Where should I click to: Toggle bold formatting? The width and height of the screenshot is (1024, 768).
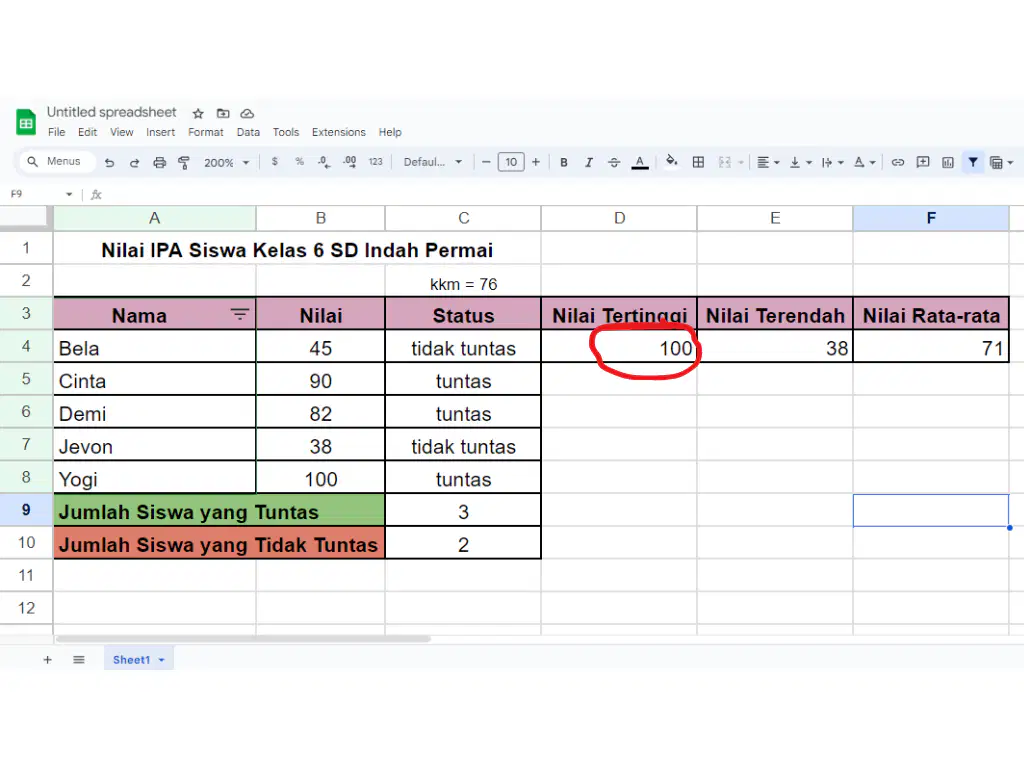tap(564, 162)
